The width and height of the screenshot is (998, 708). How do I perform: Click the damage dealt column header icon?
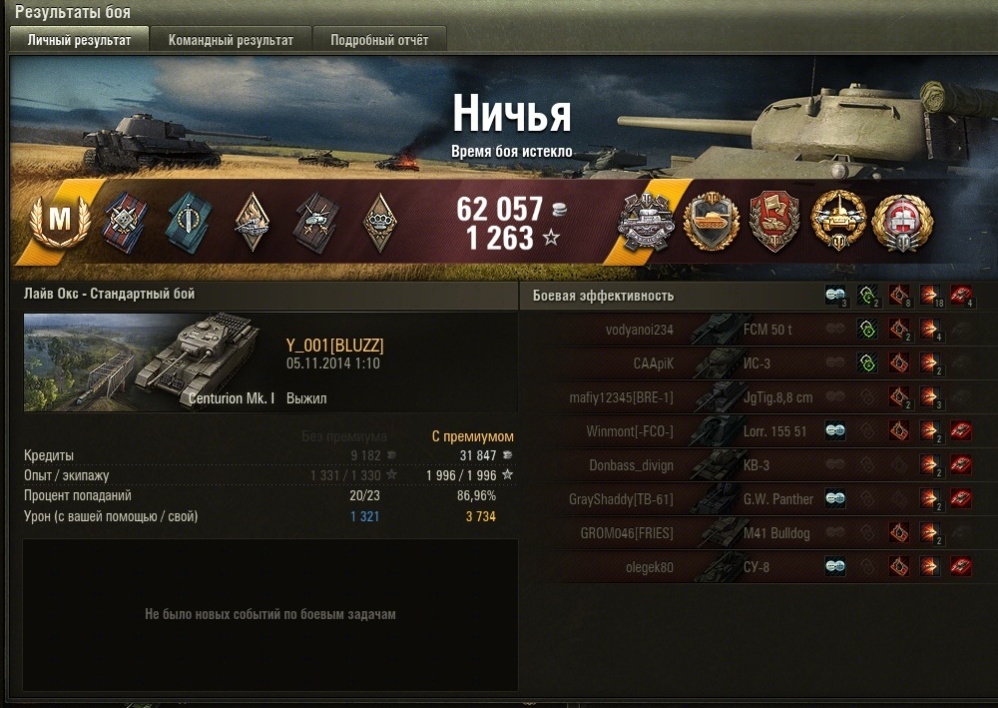[931, 295]
